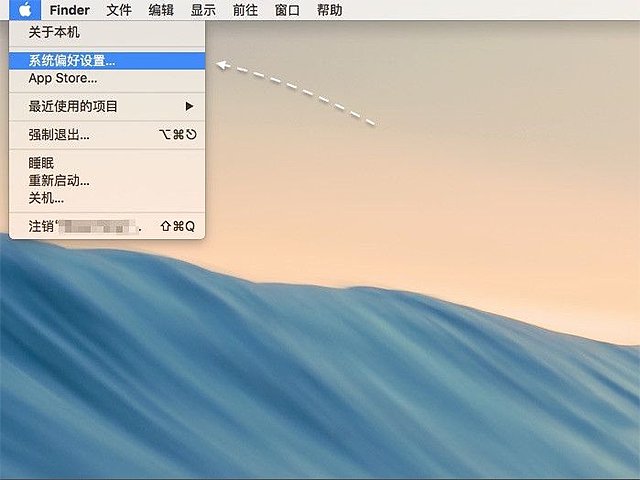640x480 pixels.
Task: Open the 文件 menu
Action: click(119, 10)
